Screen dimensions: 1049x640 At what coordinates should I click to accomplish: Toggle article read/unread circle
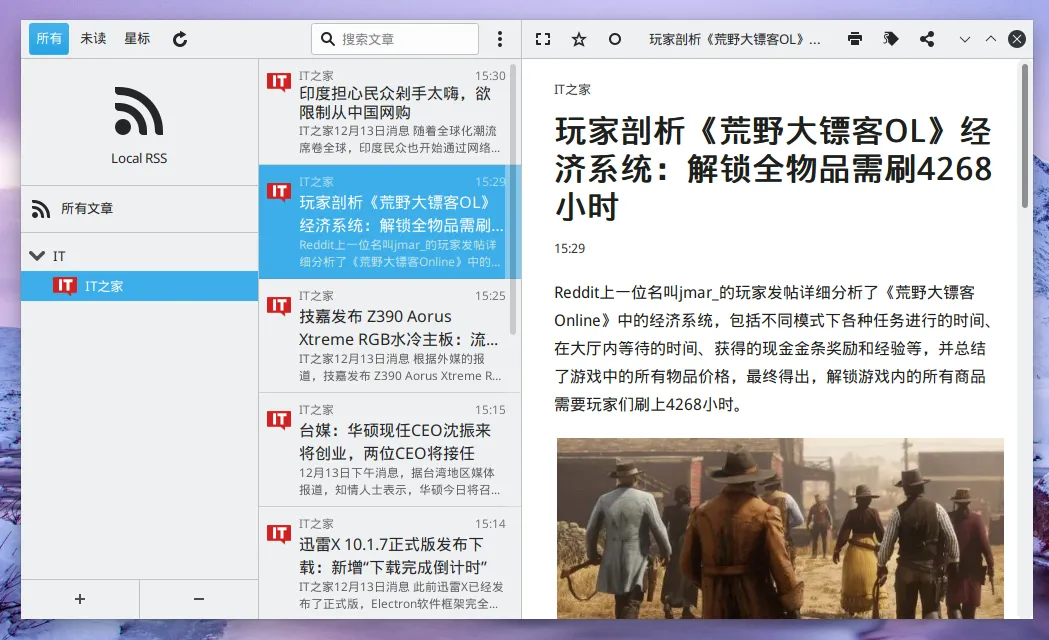coord(615,39)
